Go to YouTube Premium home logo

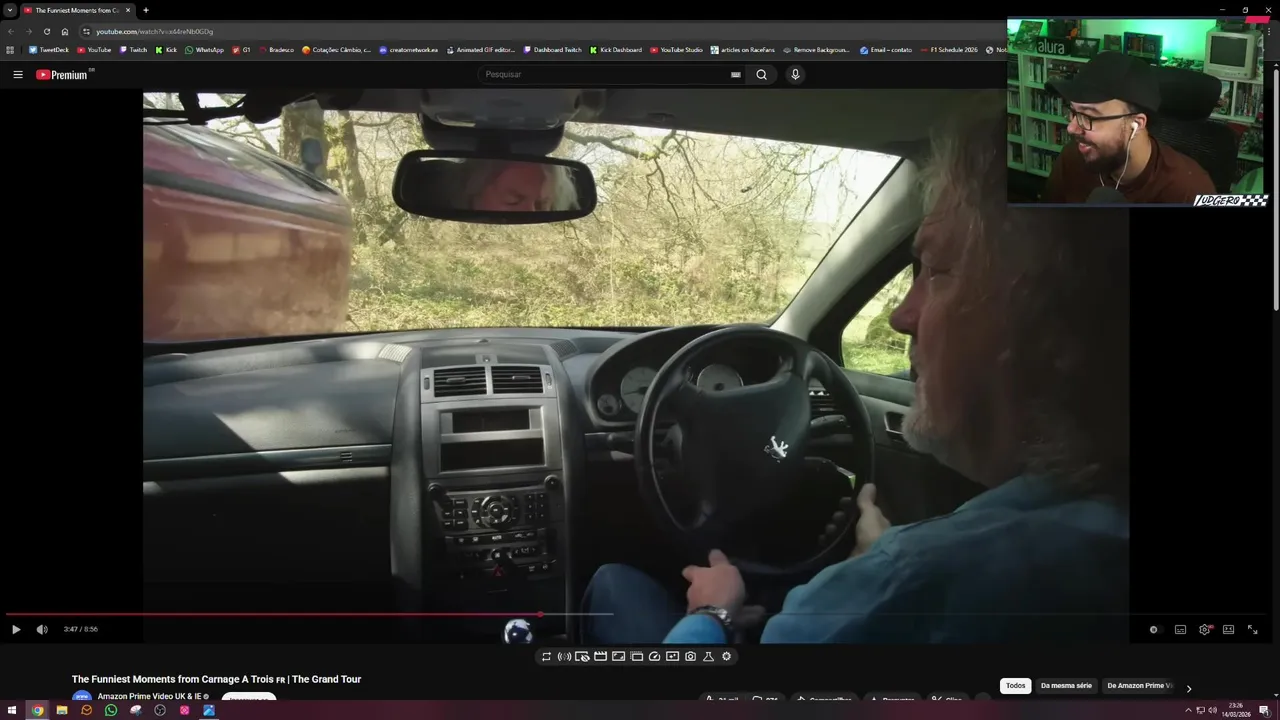[62, 74]
